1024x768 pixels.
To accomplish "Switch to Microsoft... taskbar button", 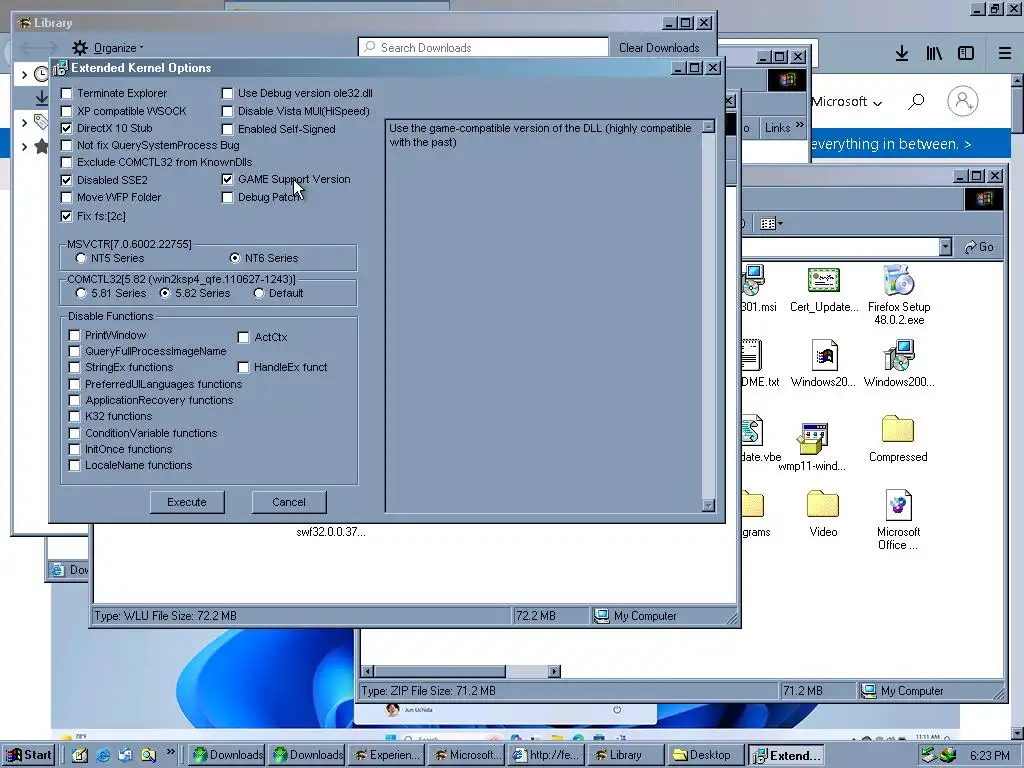I will coord(466,755).
